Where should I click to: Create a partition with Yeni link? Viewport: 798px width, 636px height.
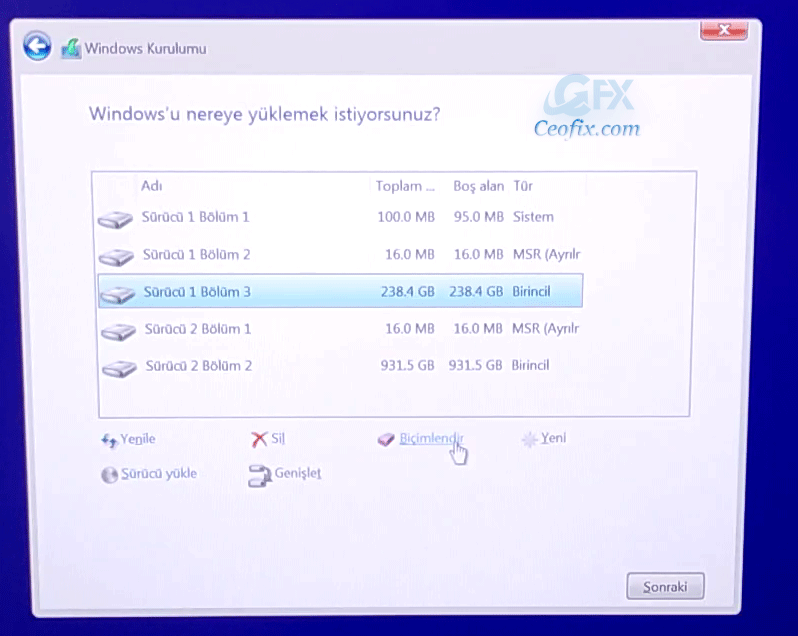pyautogui.click(x=553, y=438)
